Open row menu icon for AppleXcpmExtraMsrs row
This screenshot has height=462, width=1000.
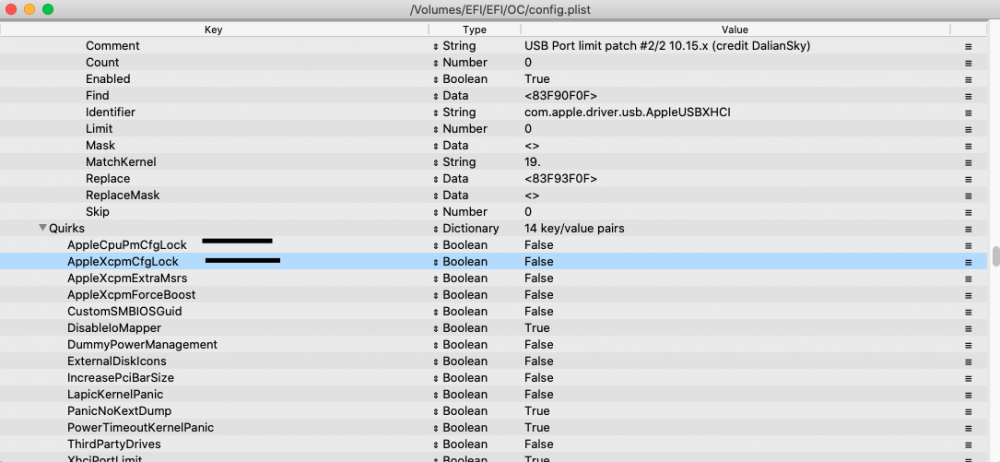point(968,279)
